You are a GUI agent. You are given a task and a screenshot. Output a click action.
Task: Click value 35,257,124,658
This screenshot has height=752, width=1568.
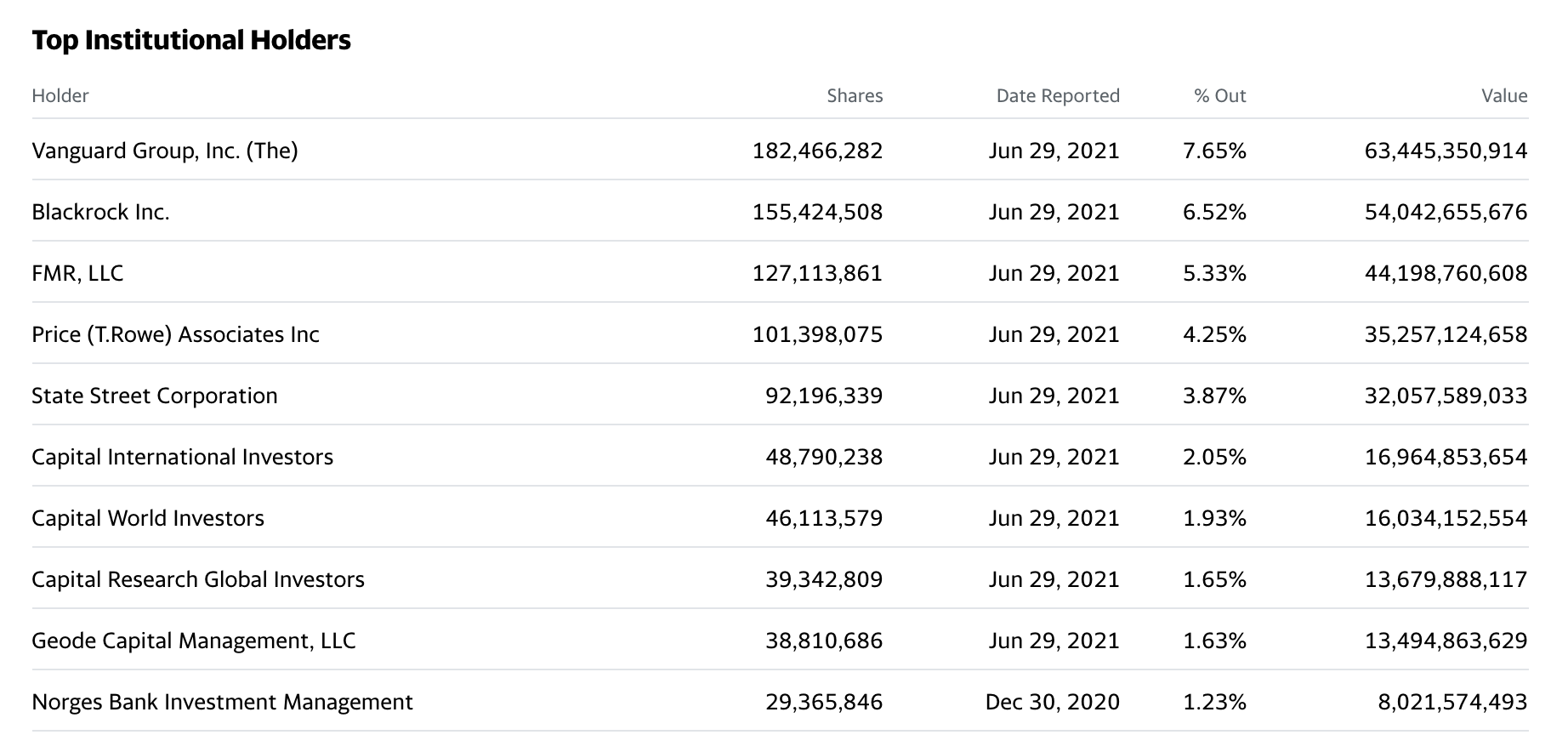click(1446, 334)
